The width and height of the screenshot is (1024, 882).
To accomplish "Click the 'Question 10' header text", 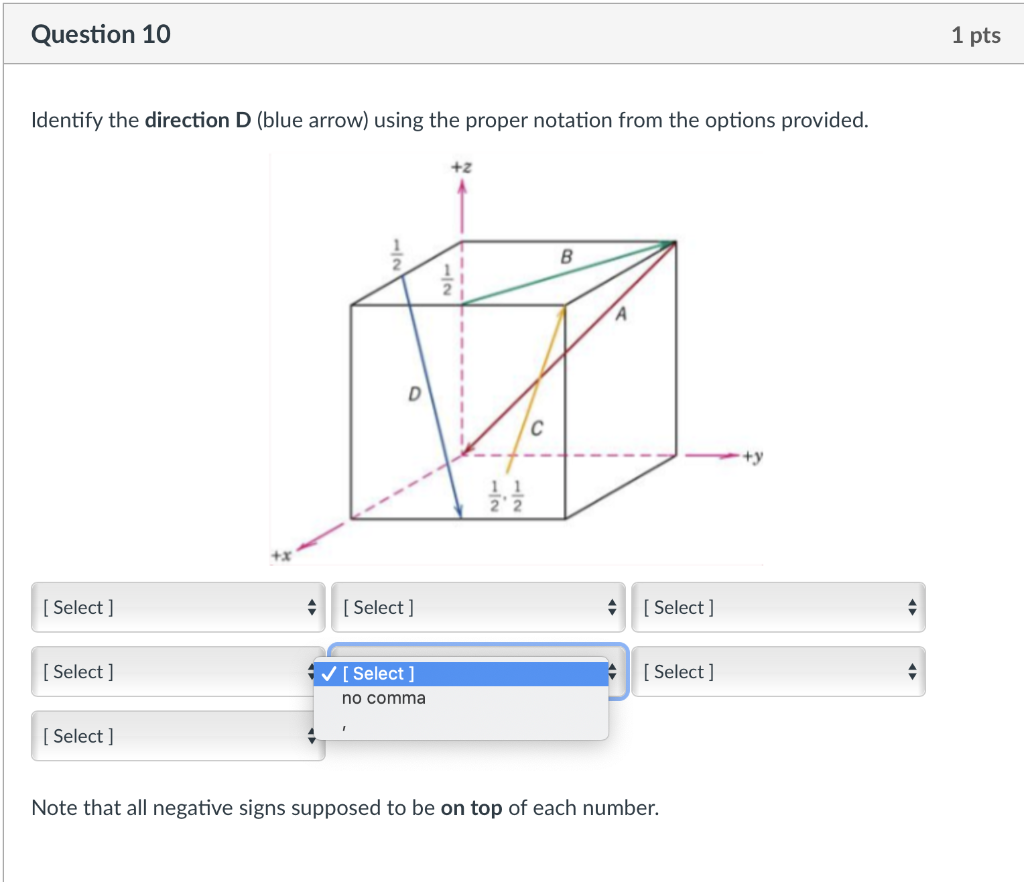I will point(101,34).
